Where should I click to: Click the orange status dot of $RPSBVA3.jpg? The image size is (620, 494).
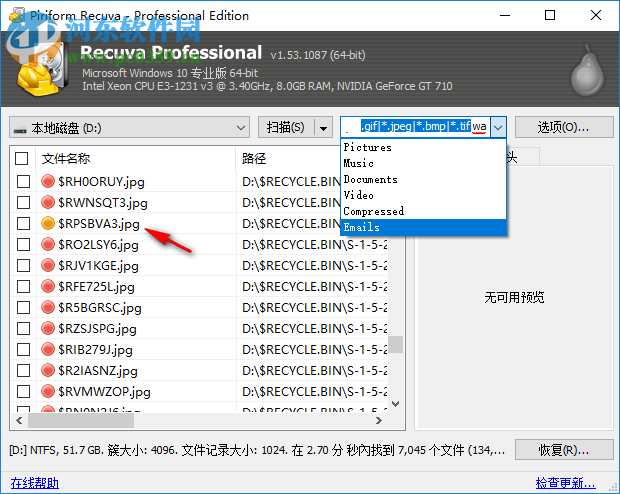point(48,223)
